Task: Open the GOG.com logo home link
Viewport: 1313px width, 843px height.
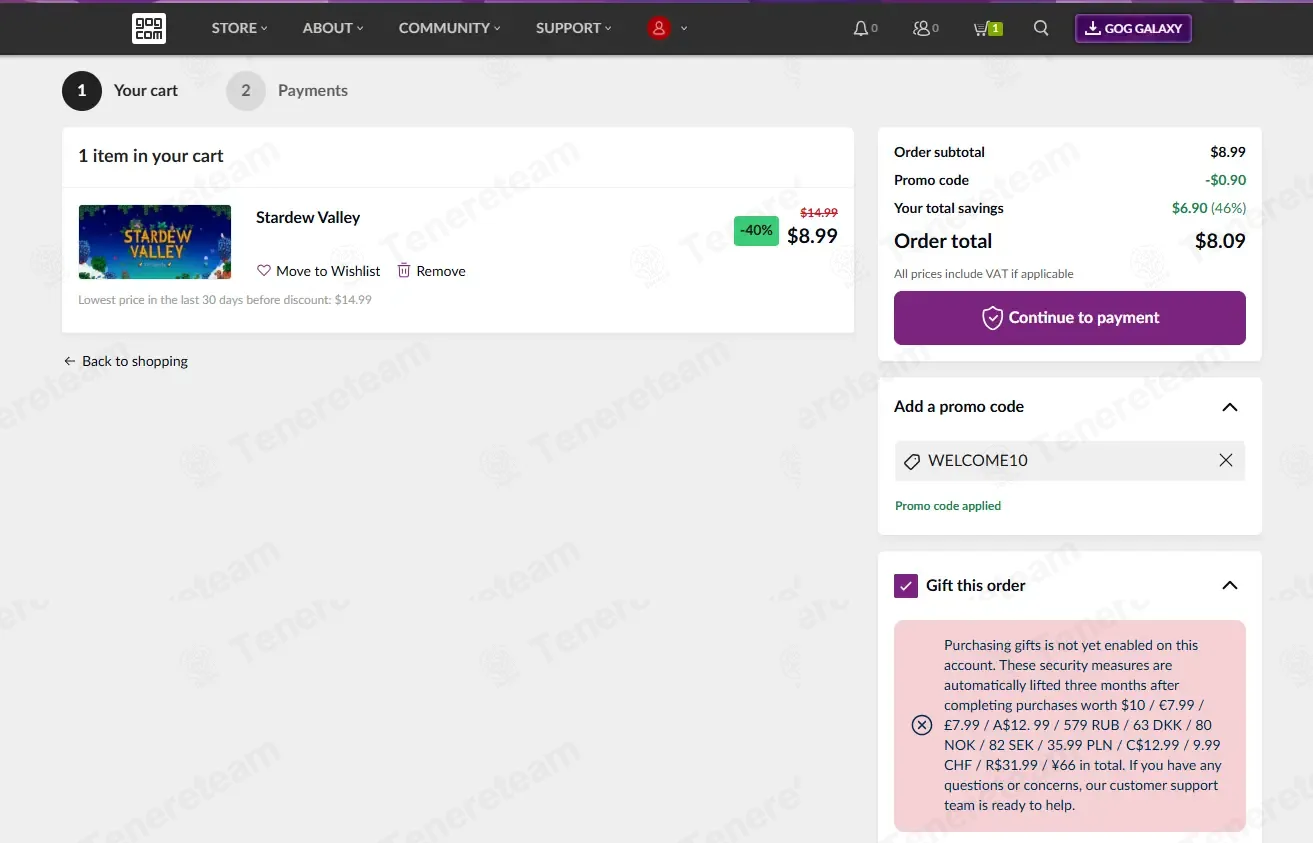Action: (x=149, y=28)
